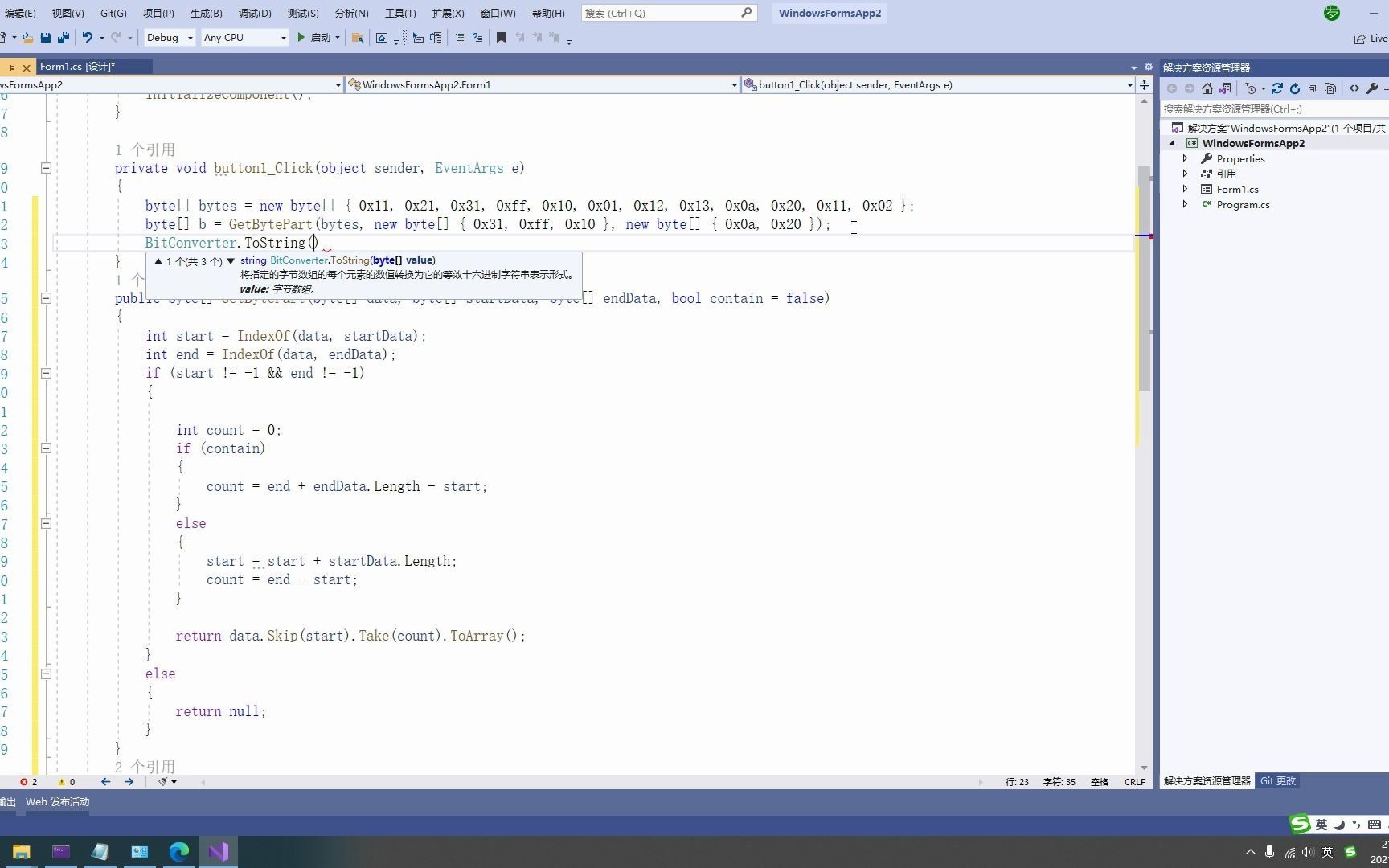Expand the Form1.cs node in Solution Explorer
Image resolution: width=1389 pixels, height=868 pixels.
(x=1185, y=189)
